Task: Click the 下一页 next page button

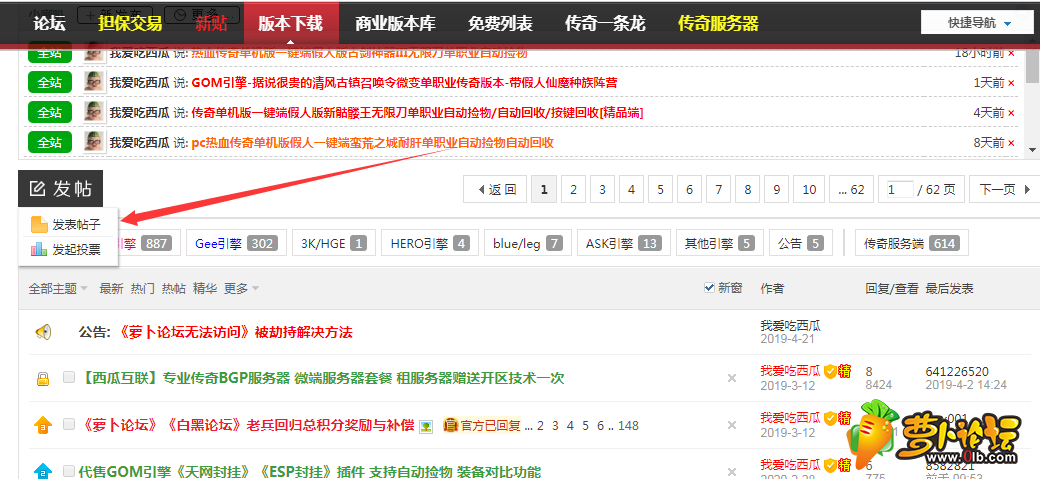Action: pos(1004,189)
